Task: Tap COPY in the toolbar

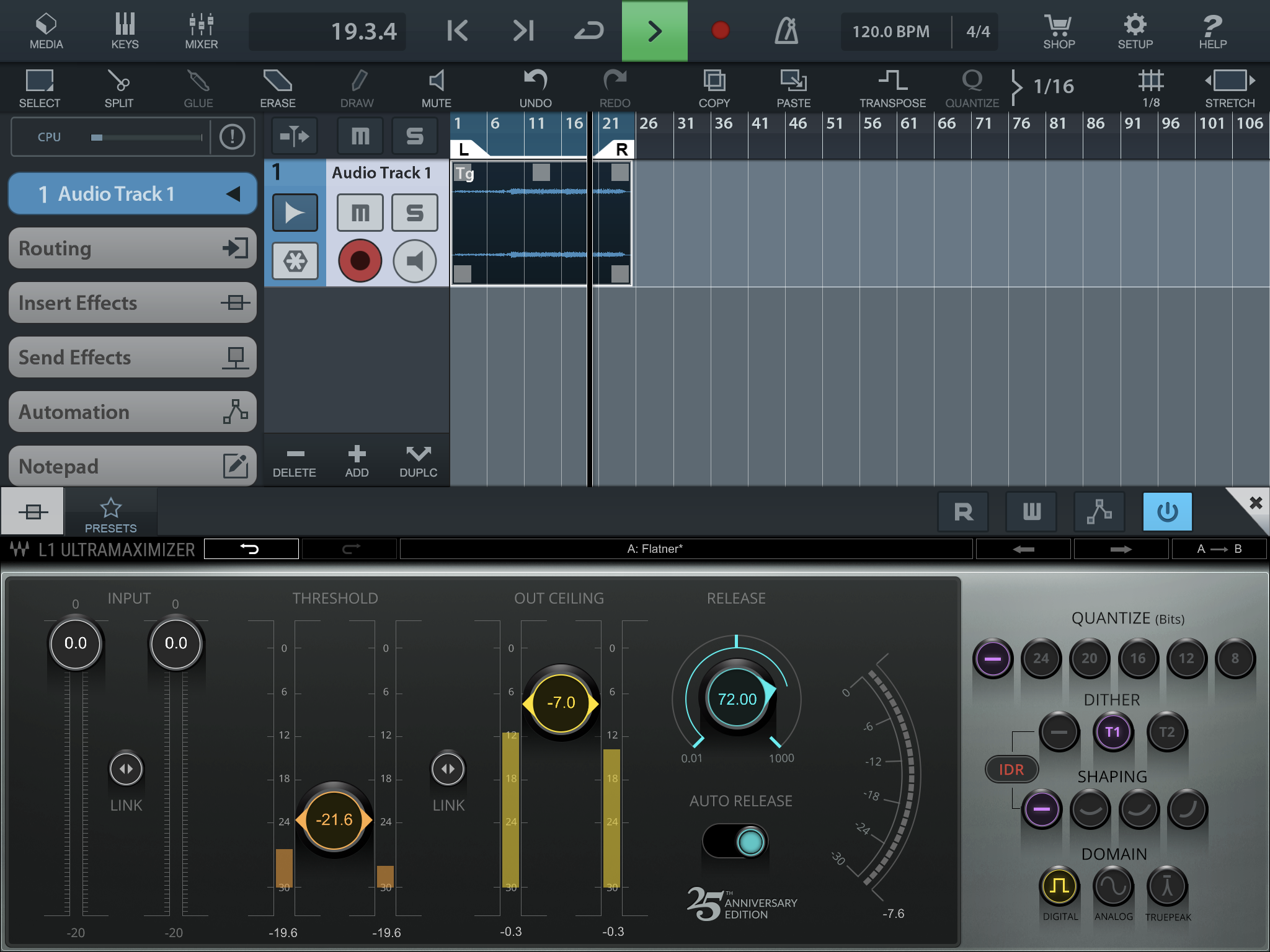Action: tap(714, 89)
